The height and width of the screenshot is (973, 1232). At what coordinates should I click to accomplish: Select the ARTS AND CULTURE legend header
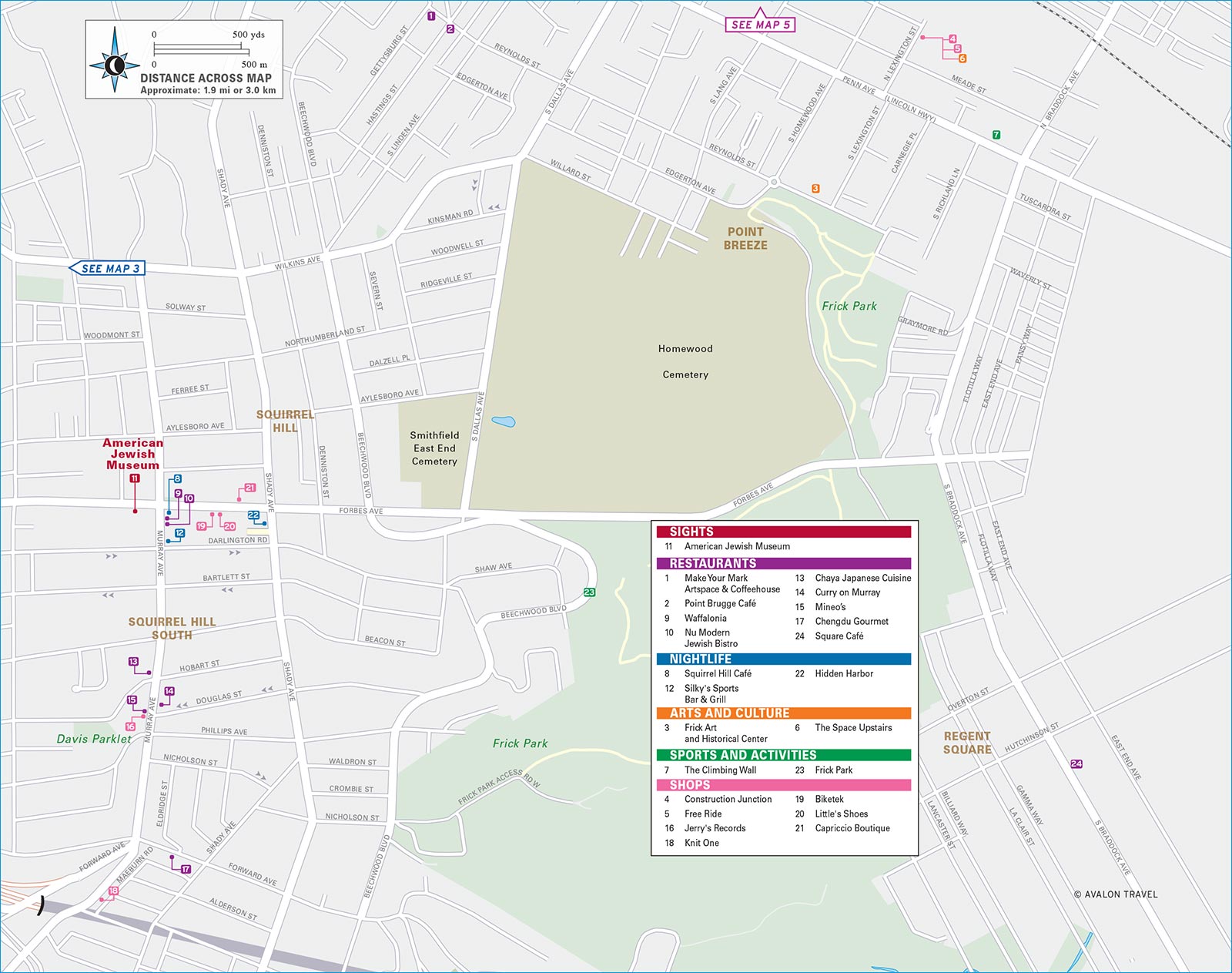pos(784,713)
